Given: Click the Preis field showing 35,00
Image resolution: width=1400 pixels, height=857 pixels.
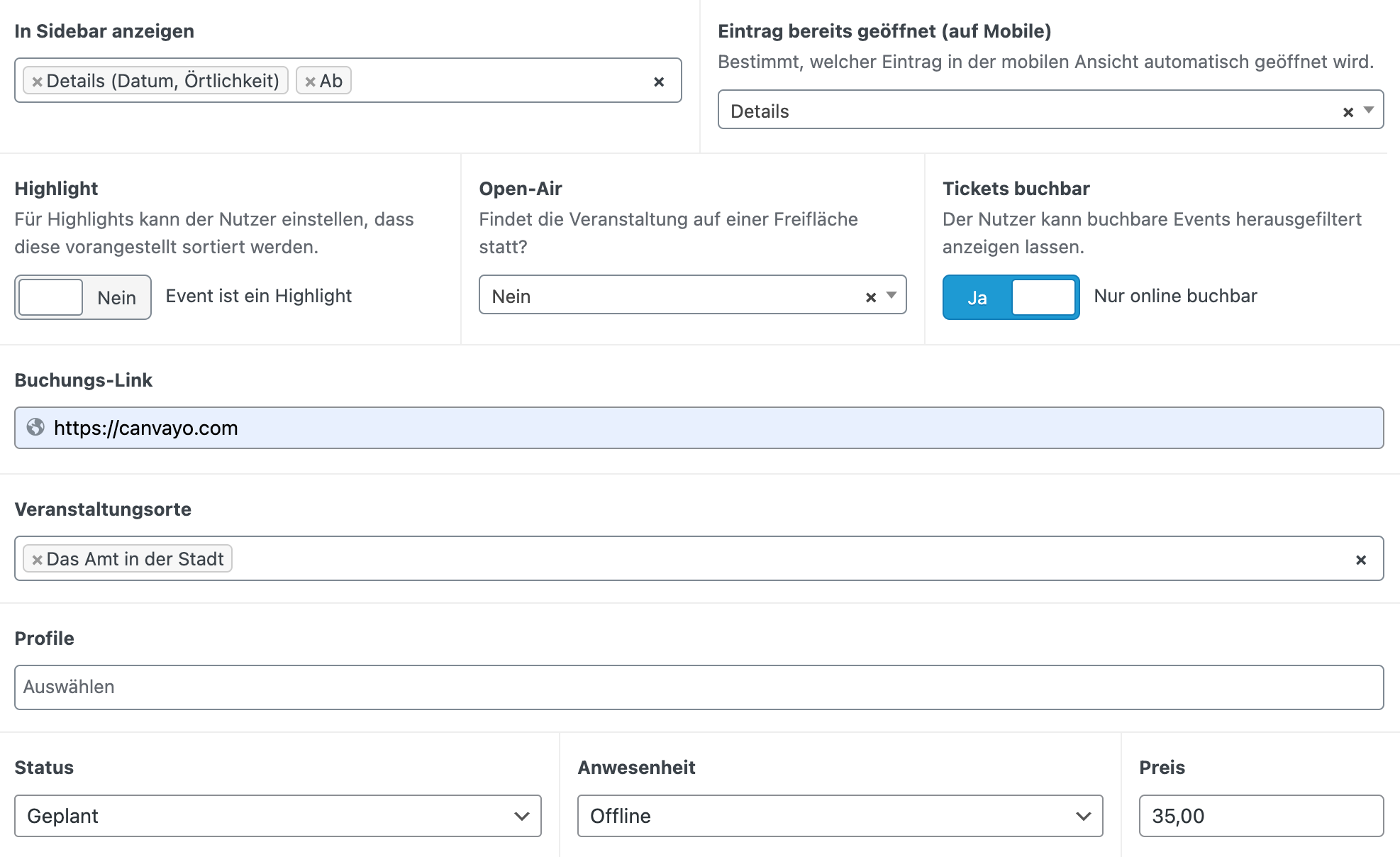Looking at the screenshot, I should (1260, 816).
